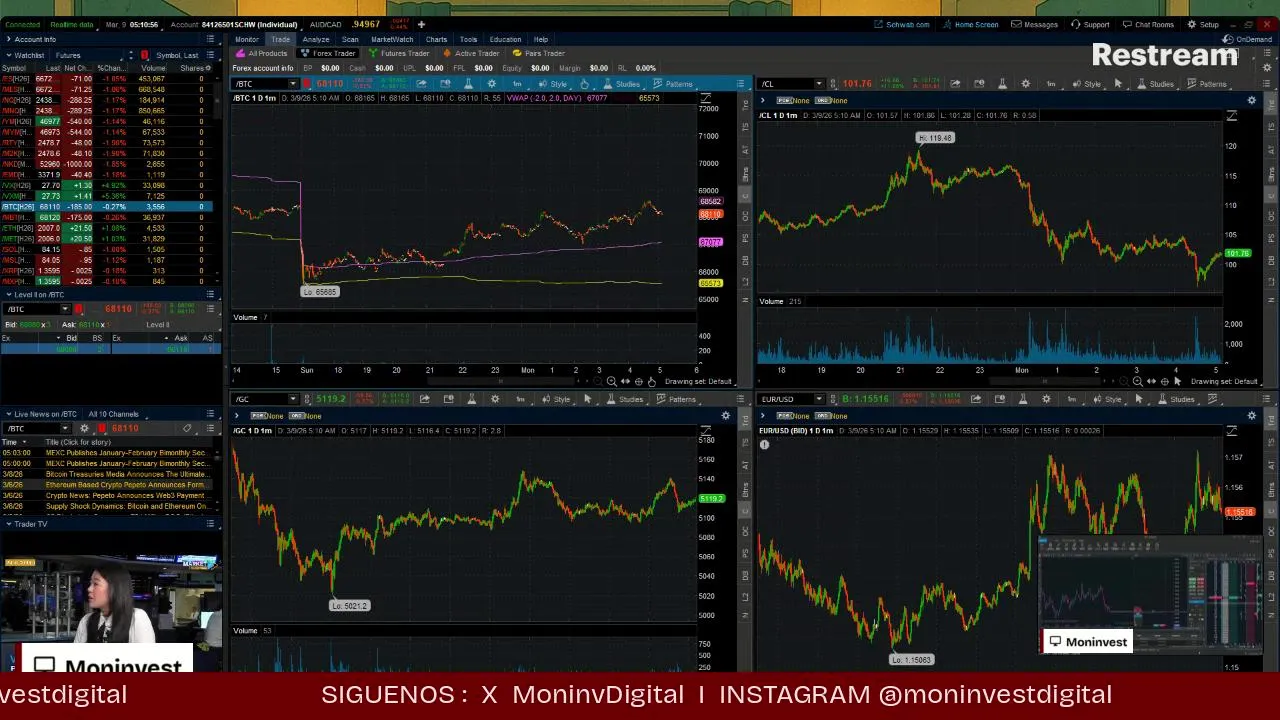Open the Level II panel menu icon

click(x=210, y=294)
